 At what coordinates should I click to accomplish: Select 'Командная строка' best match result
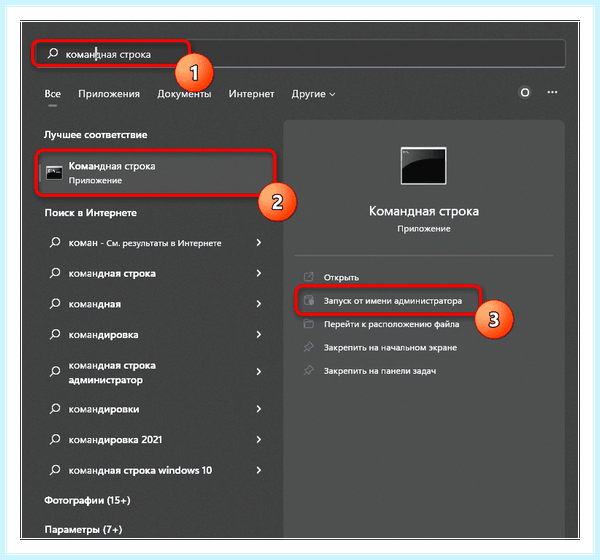coord(156,173)
